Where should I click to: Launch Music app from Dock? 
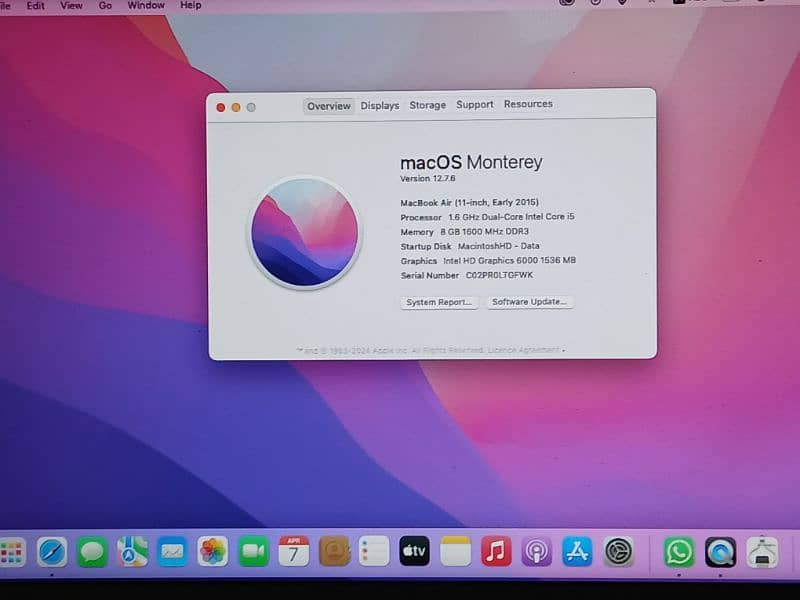(496, 551)
